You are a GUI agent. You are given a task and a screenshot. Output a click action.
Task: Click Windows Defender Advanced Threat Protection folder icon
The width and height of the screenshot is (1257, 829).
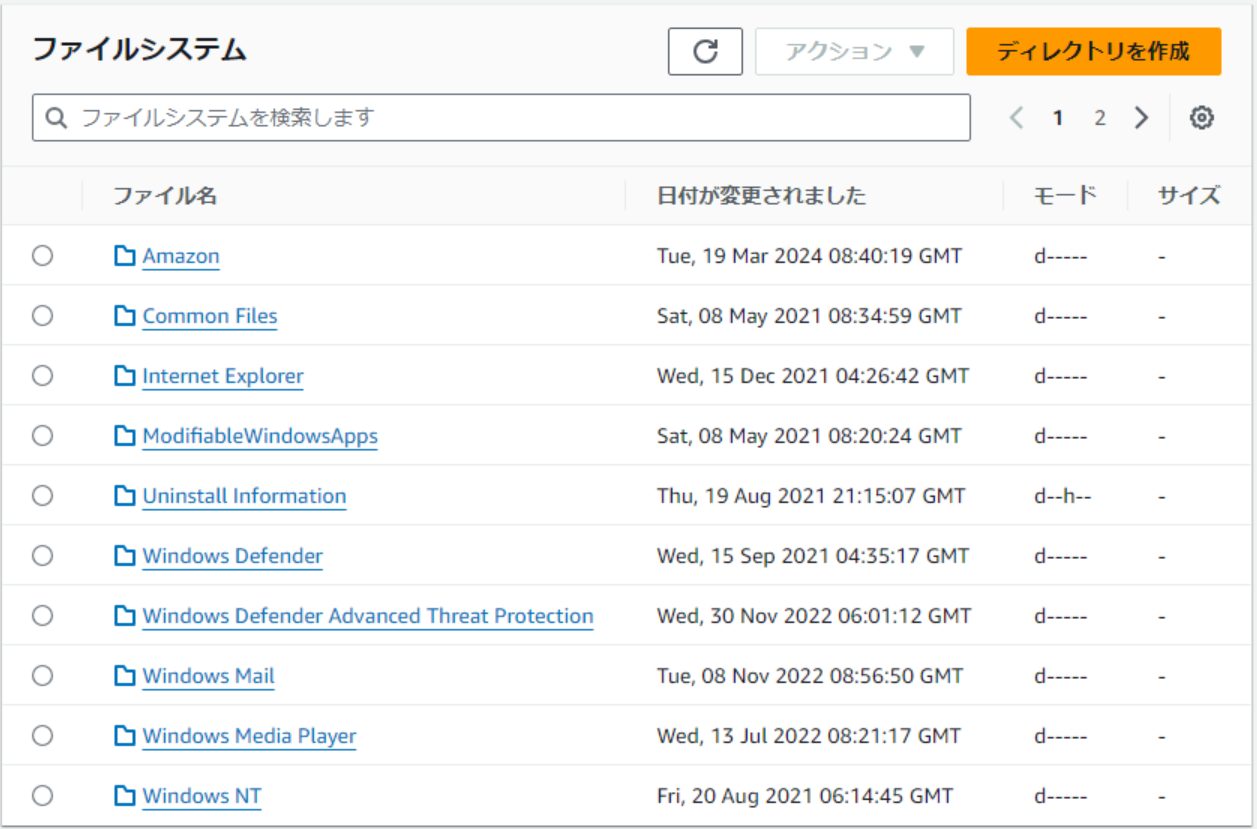coord(125,616)
